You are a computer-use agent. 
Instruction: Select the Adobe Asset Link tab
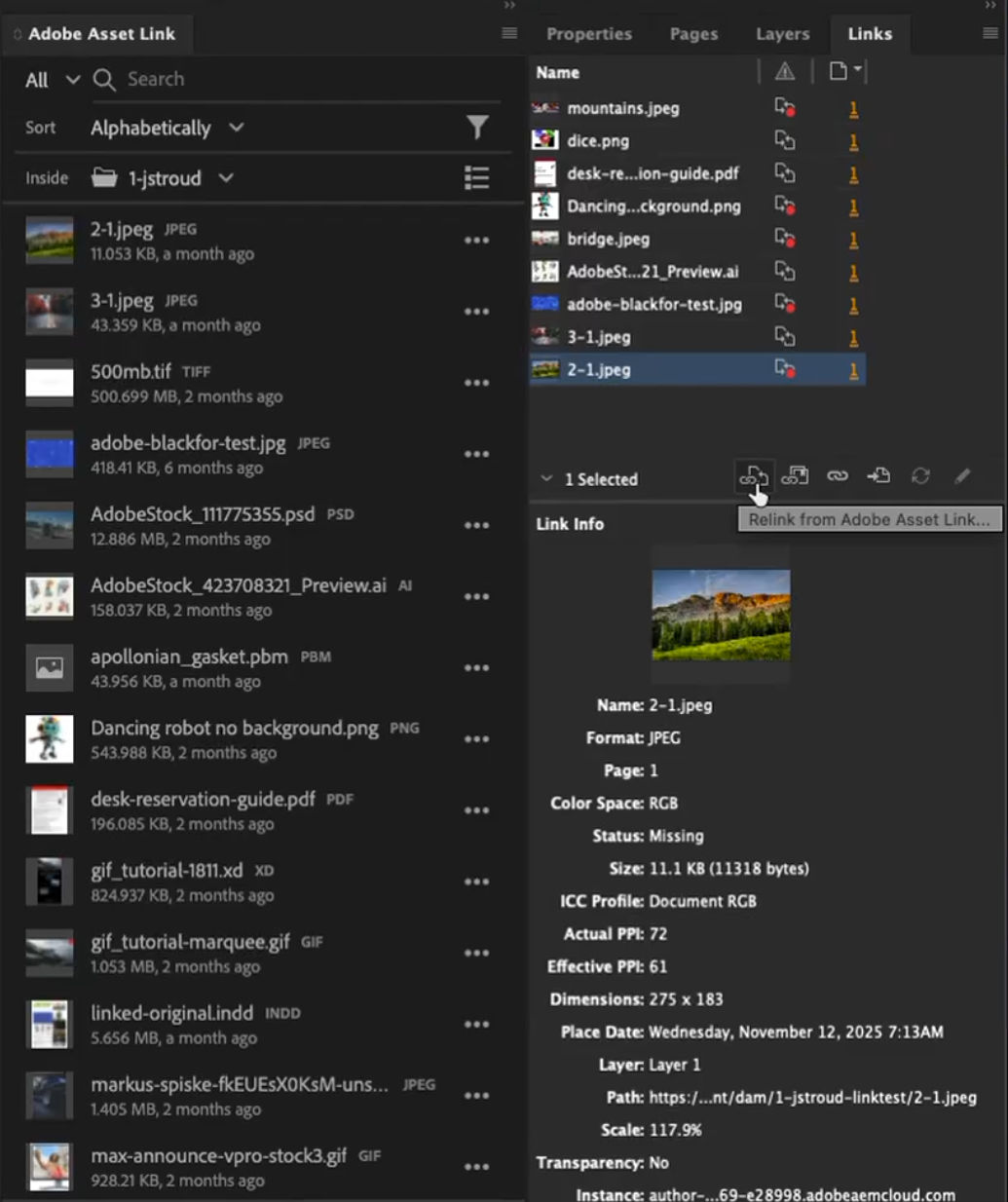click(x=101, y=34)
